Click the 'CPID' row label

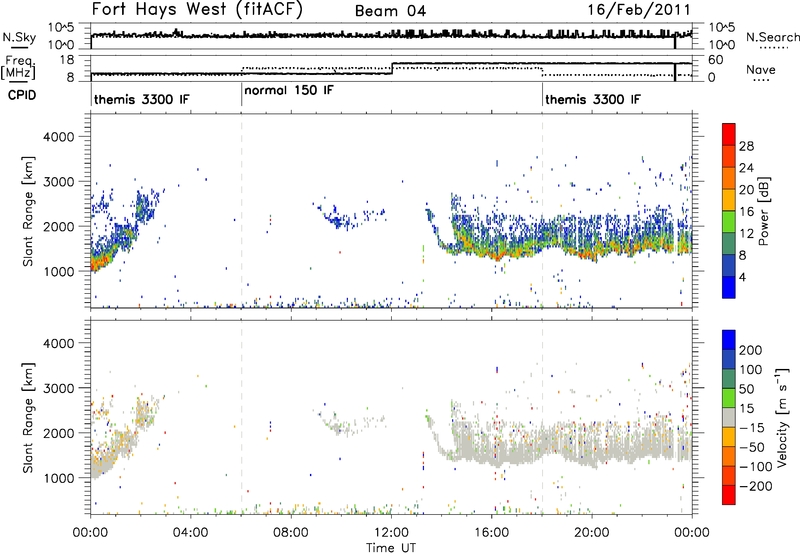click(22, 95)
